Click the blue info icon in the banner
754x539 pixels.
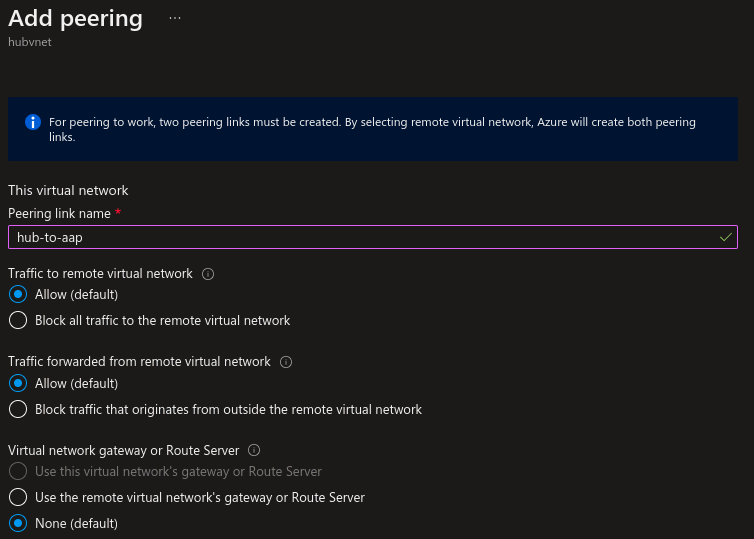32,123
